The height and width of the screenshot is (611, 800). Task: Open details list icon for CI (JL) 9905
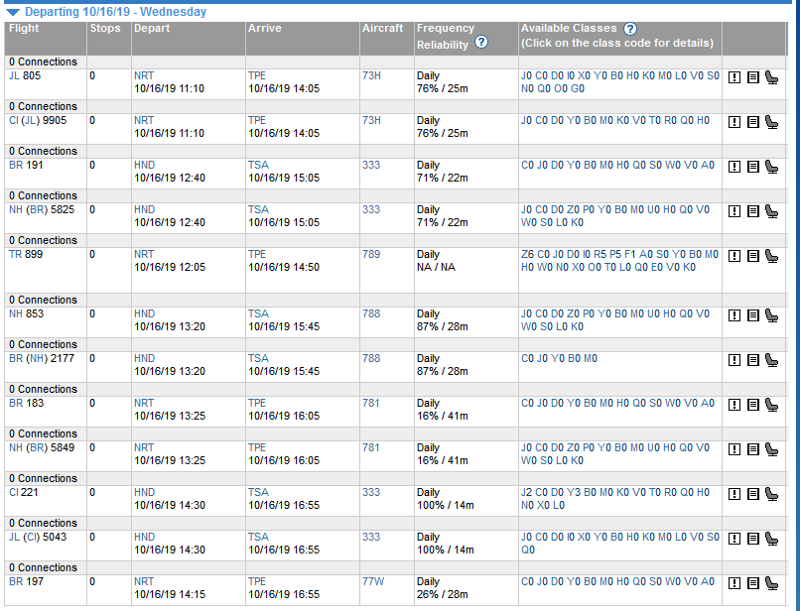point(753,122)
